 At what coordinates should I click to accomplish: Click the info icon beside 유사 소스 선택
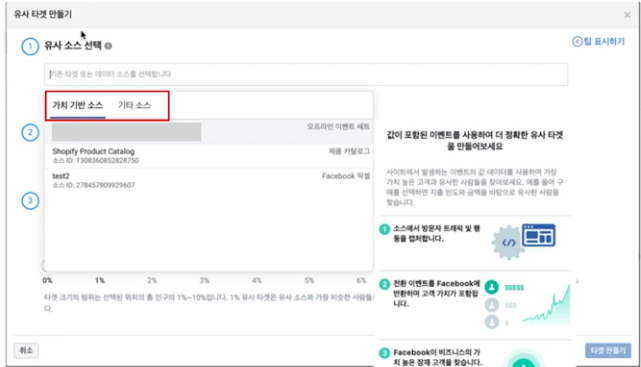point(108,46)
